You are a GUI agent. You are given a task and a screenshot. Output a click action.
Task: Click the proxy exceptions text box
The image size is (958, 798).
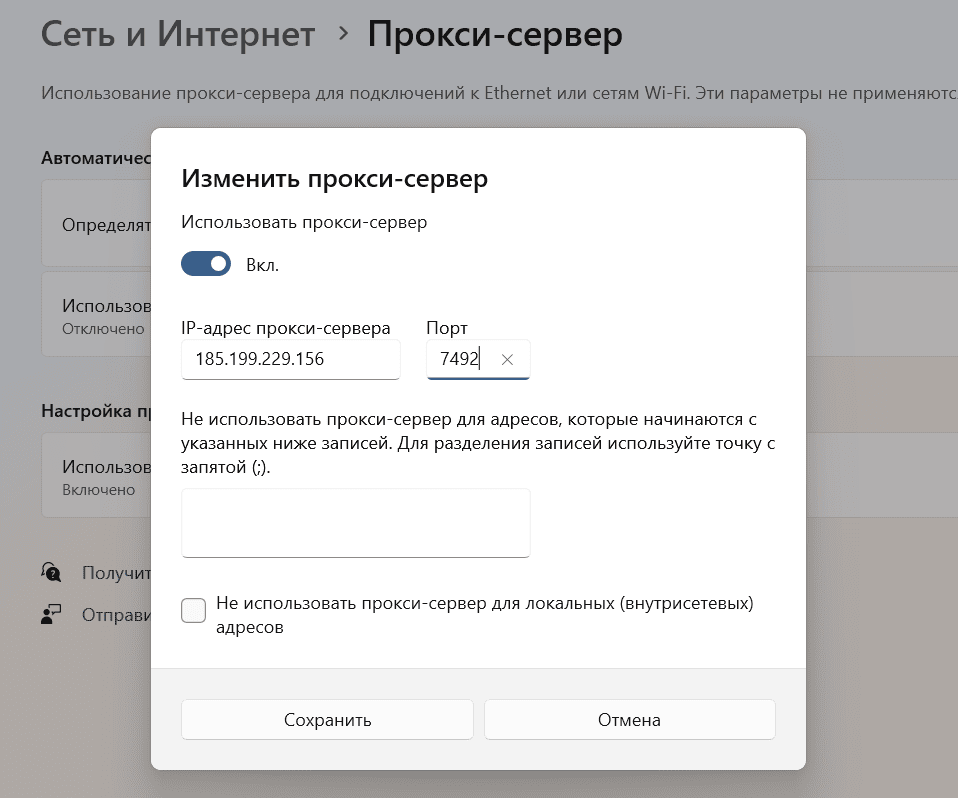[356, 523]
